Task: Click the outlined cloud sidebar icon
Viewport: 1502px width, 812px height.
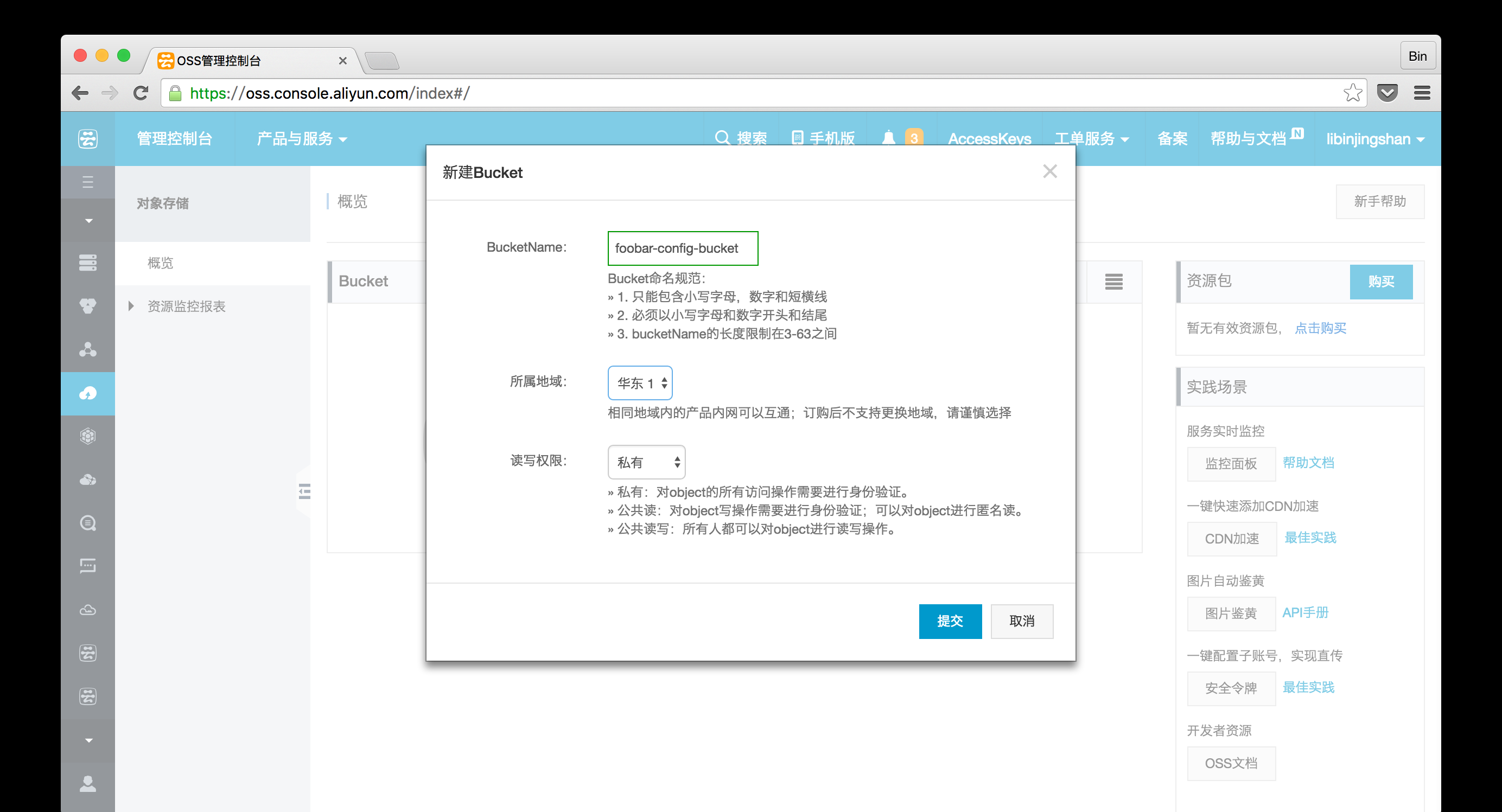Action: point(88,610)
